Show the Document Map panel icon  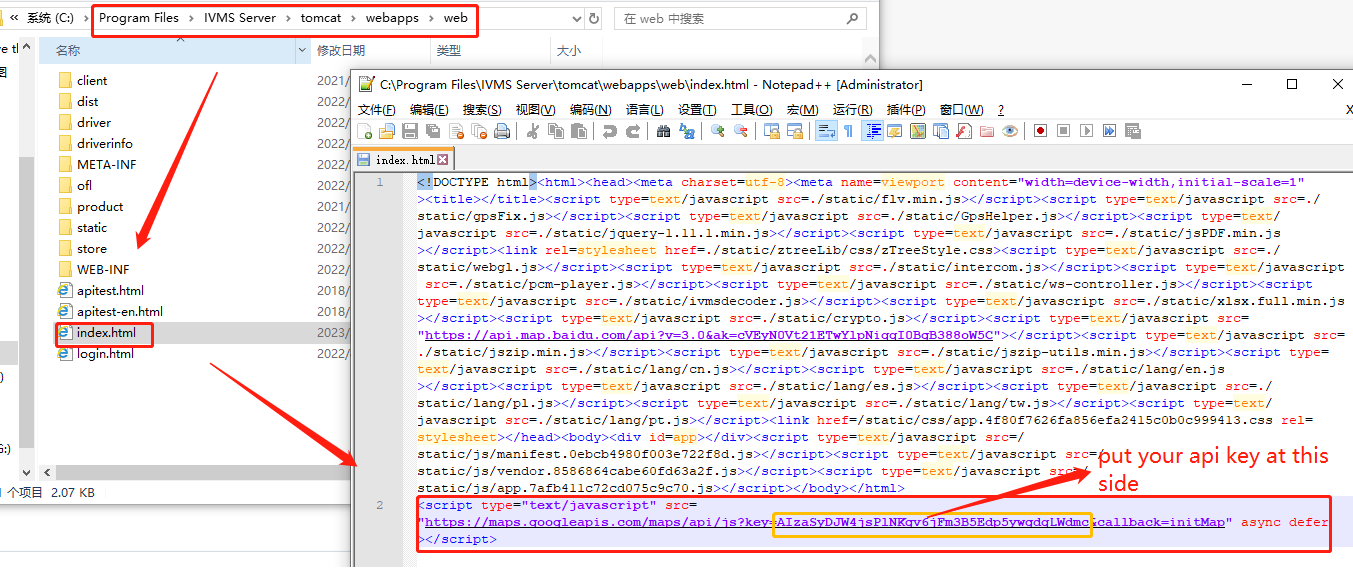(918, 131)
